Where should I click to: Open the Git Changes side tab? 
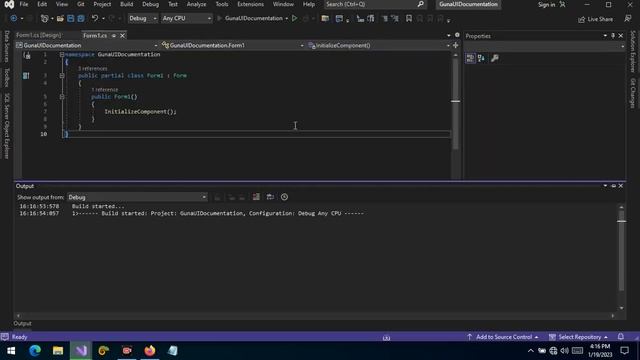[633, 93]
